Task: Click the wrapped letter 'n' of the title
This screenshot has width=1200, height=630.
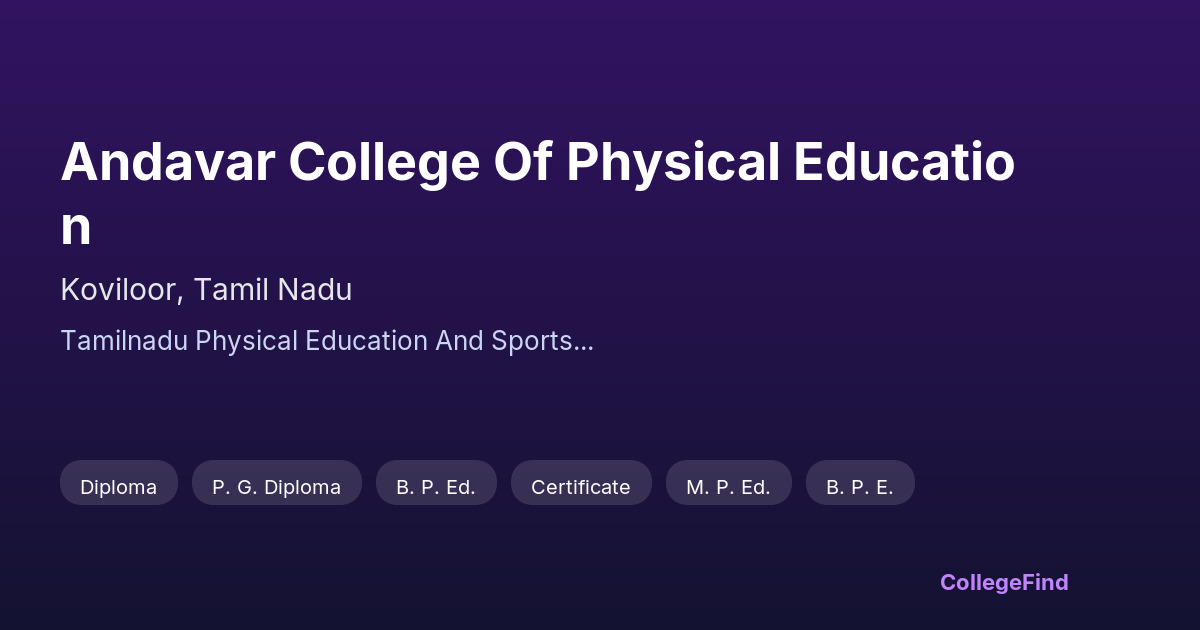Action: click(x=76, y=228)
